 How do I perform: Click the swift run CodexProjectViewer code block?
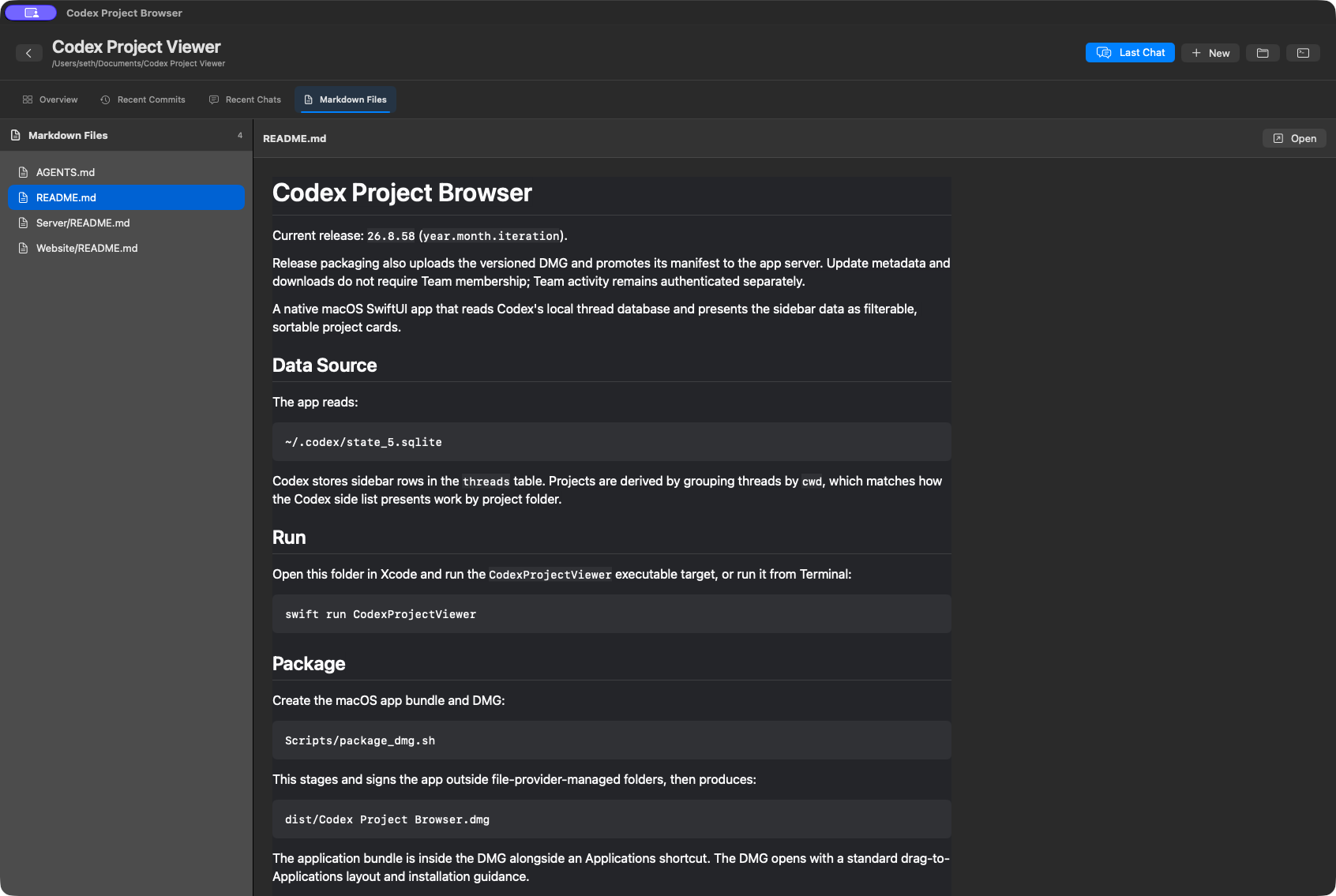(612, 614)
